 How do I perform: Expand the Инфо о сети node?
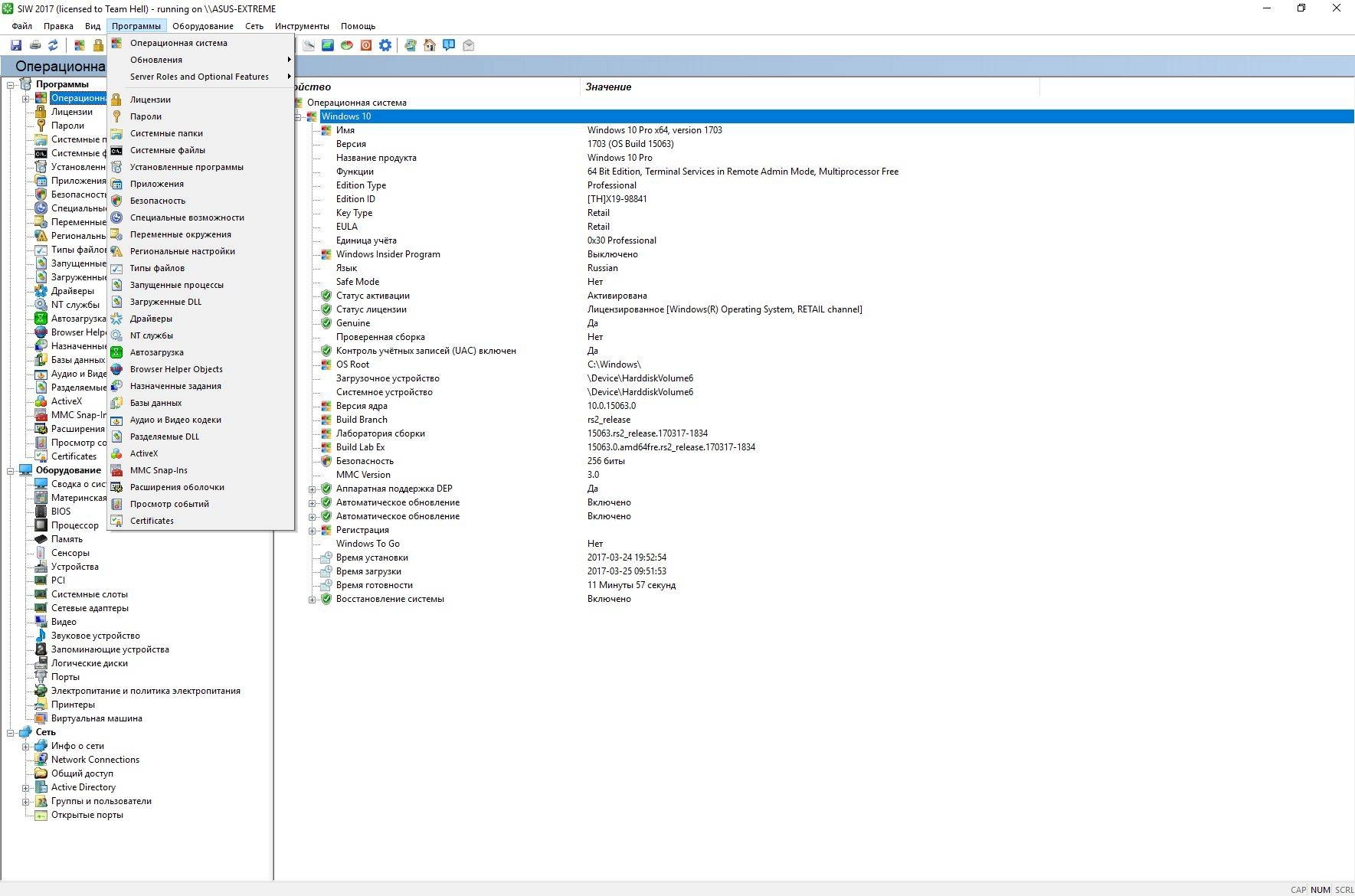[25, 746]
